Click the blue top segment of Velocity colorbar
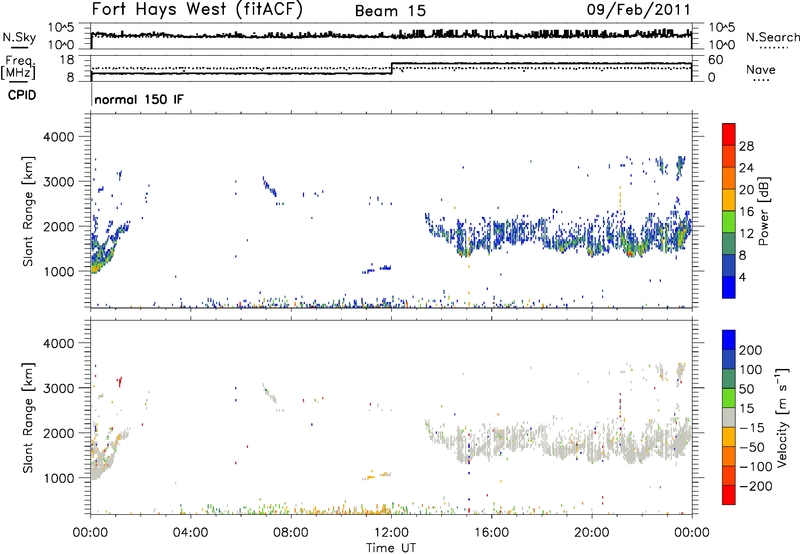800x554 pixels. (x=729, y=340)
